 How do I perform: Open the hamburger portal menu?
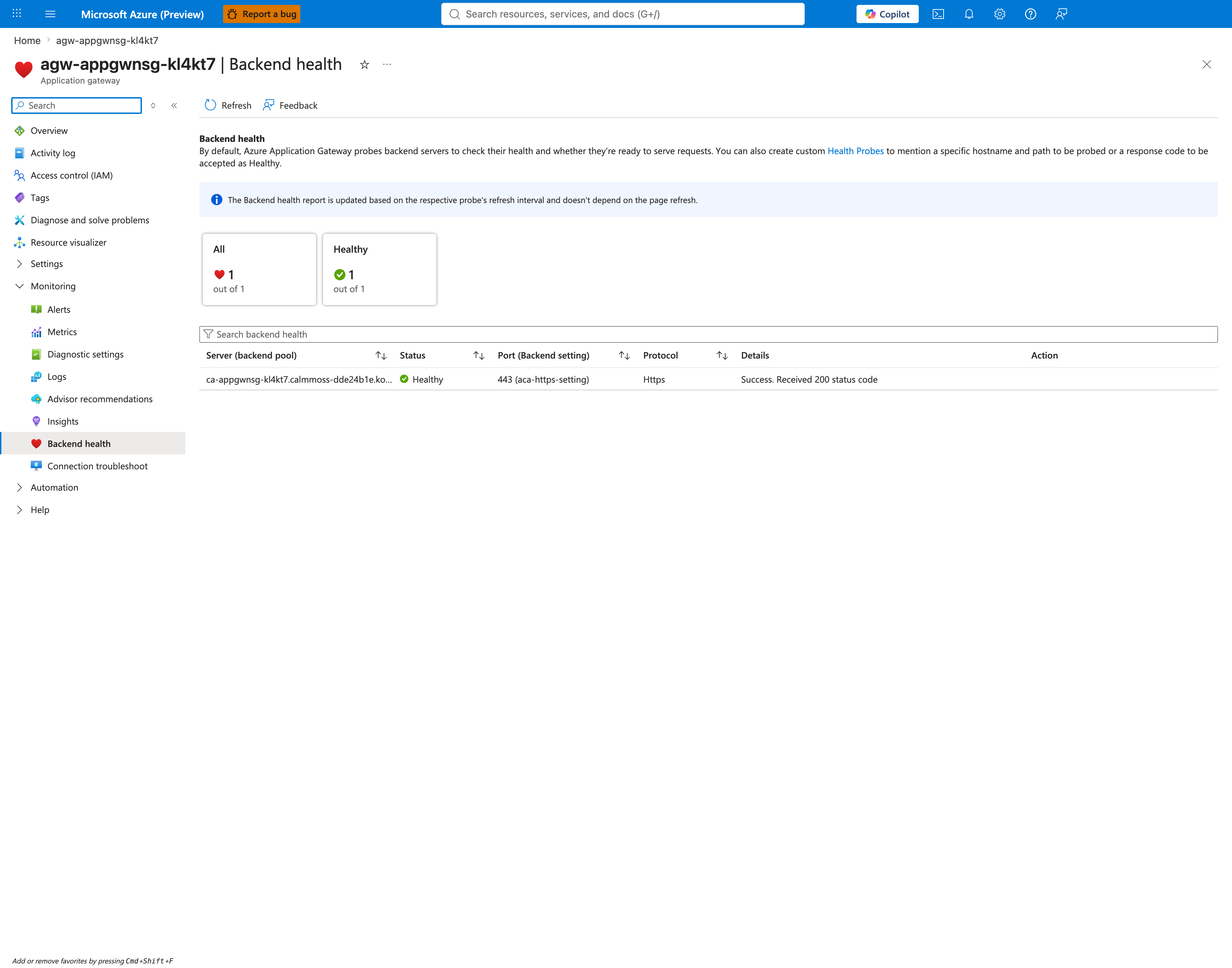(50, 14)
